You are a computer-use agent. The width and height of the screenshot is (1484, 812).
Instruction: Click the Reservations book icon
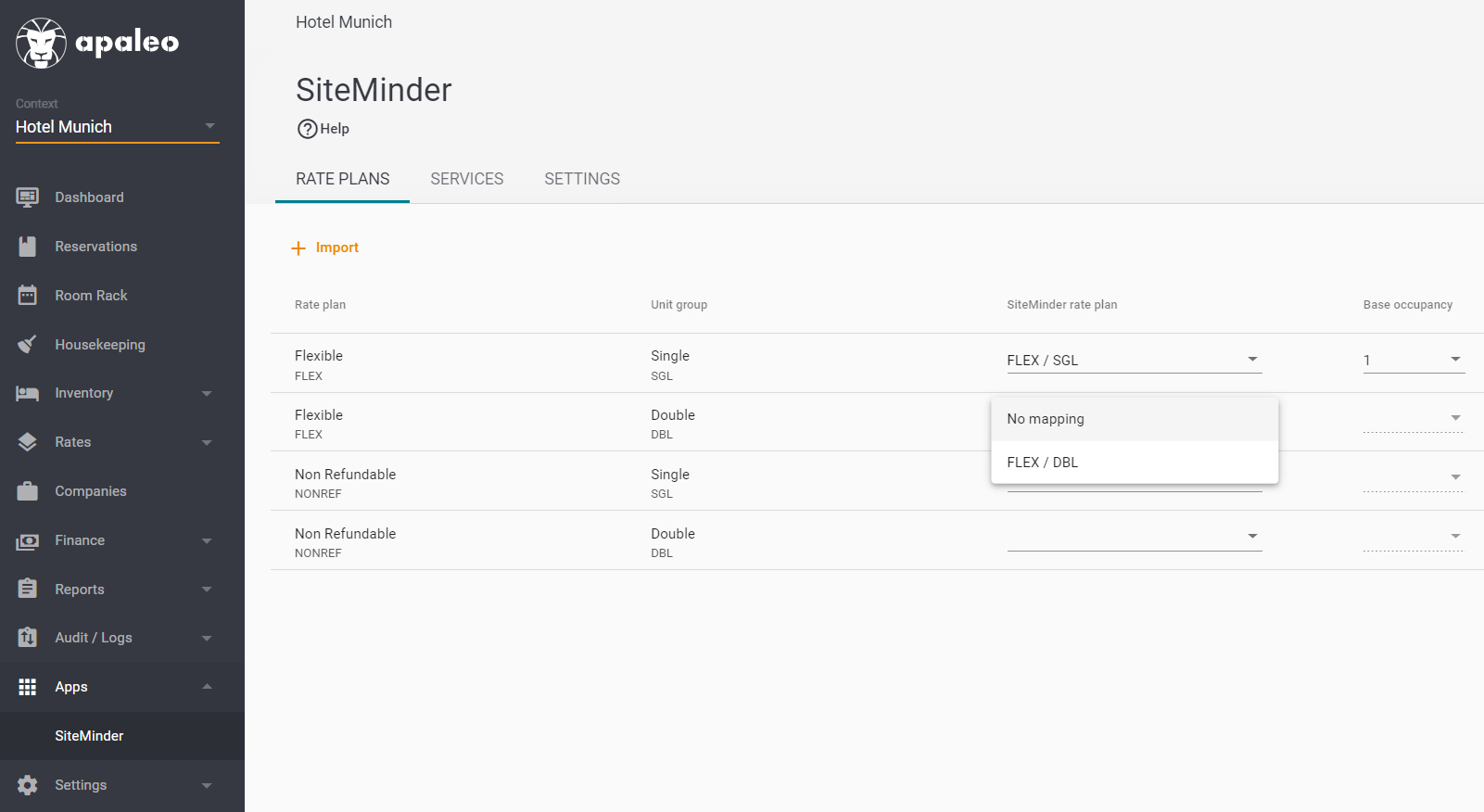[28, 247]
